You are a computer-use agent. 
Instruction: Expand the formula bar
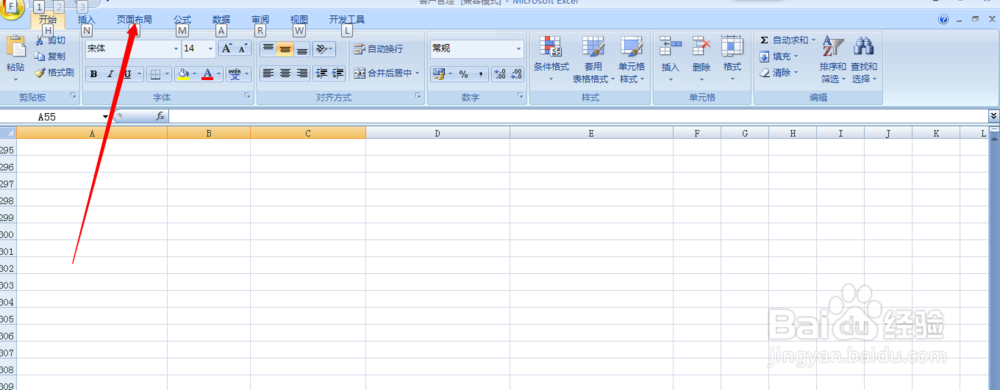[x=993, y=115]
